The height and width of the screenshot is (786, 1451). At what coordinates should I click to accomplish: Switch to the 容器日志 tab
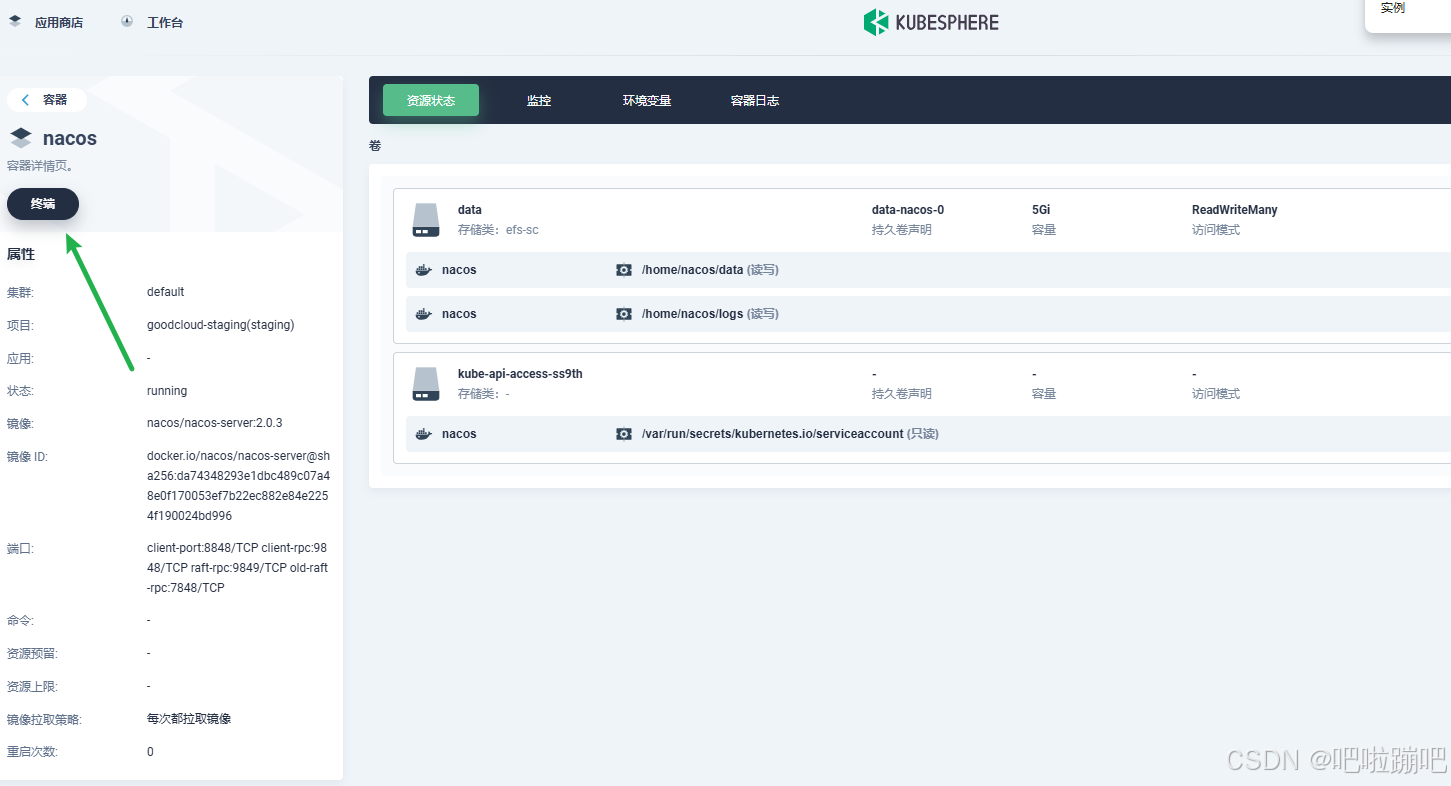pyautogui.click(x=755, y=100)
